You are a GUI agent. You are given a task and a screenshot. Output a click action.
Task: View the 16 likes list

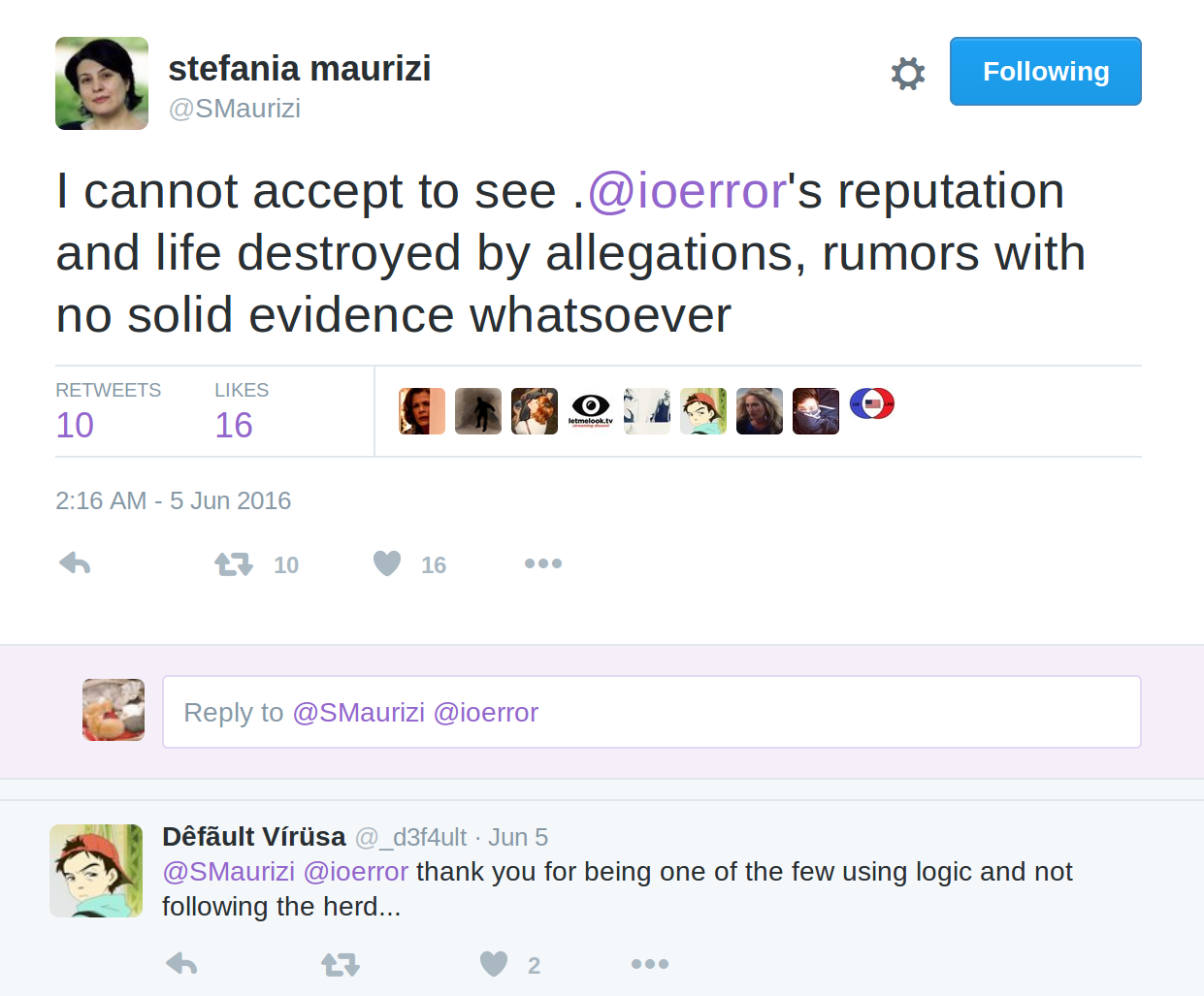click(234, 425)
